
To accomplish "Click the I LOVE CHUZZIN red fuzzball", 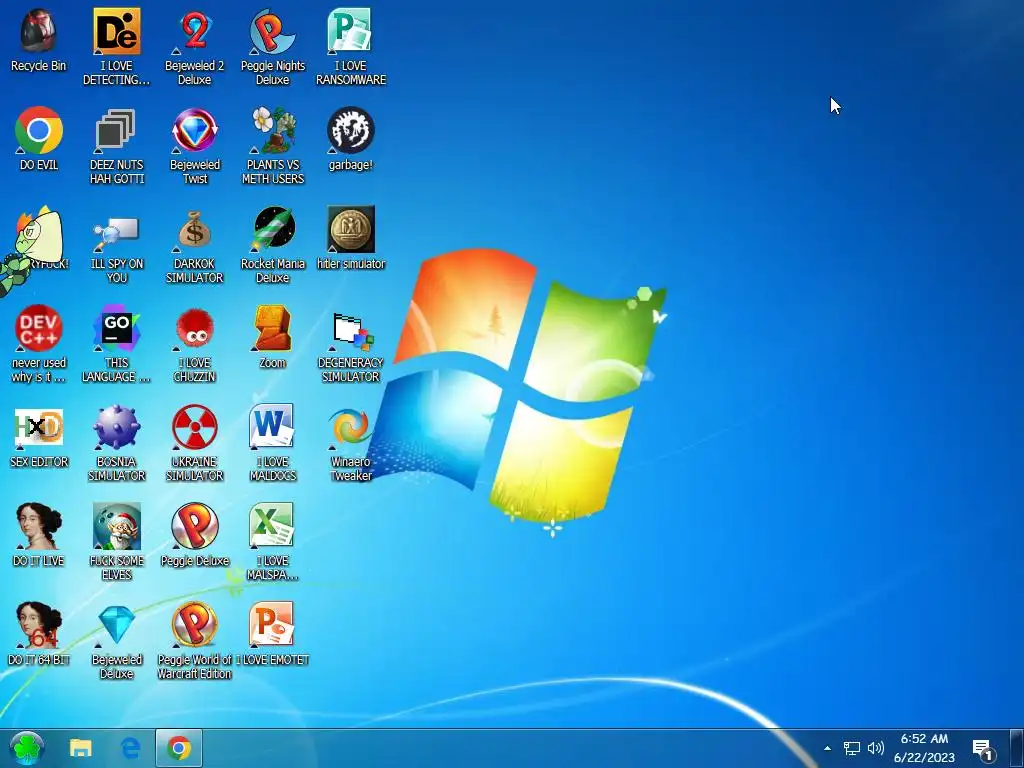I will point(195,328).
